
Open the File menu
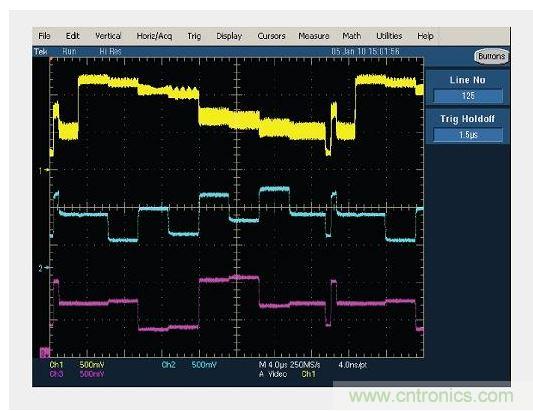[x=44, y=36]
